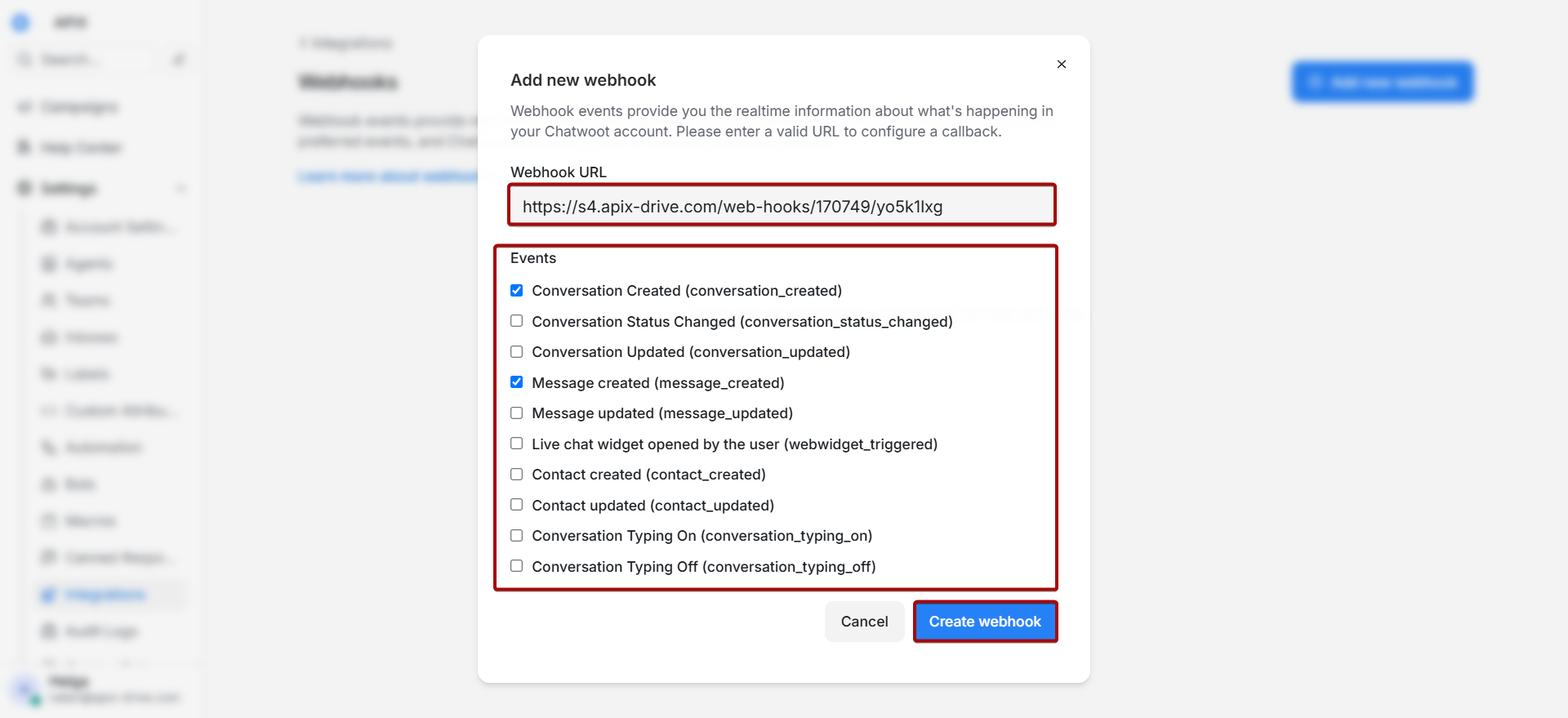Viewport: 1568px width, 718px height.
Task: Close the Add new webhook dialog
Action: pos(1061,64)
